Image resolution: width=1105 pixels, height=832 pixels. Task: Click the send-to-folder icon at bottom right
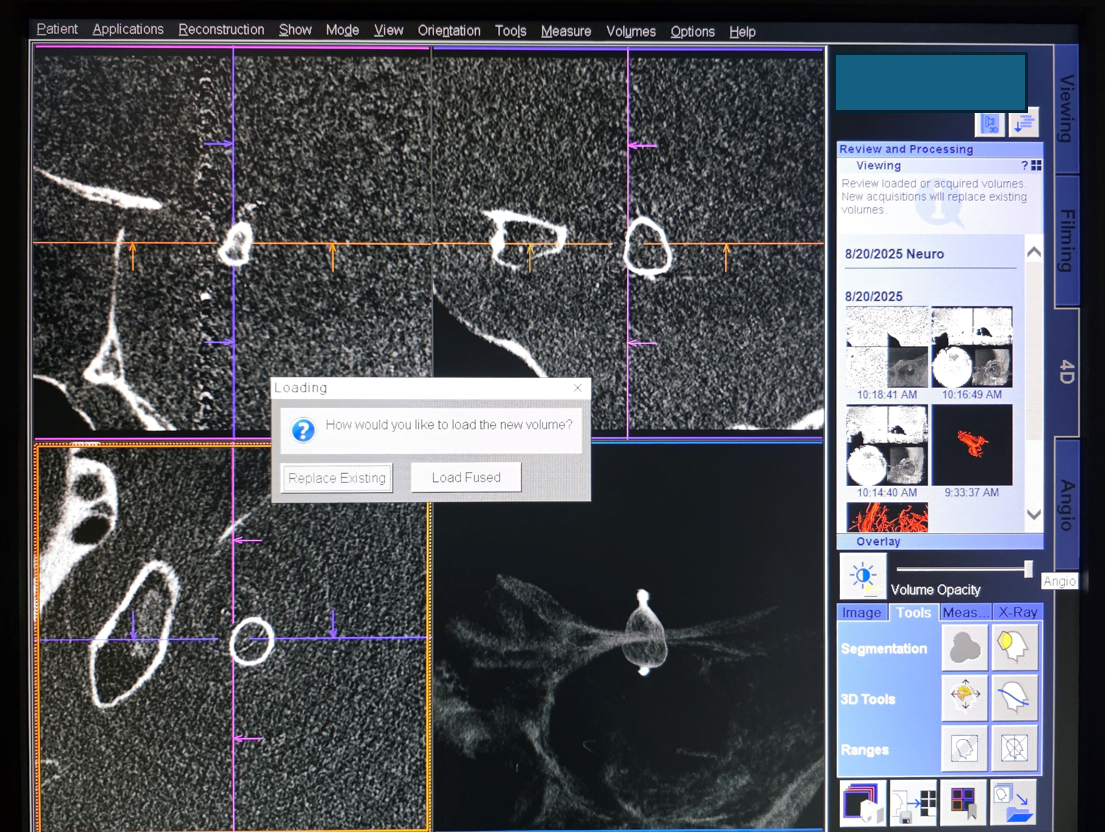(1015, 803)
